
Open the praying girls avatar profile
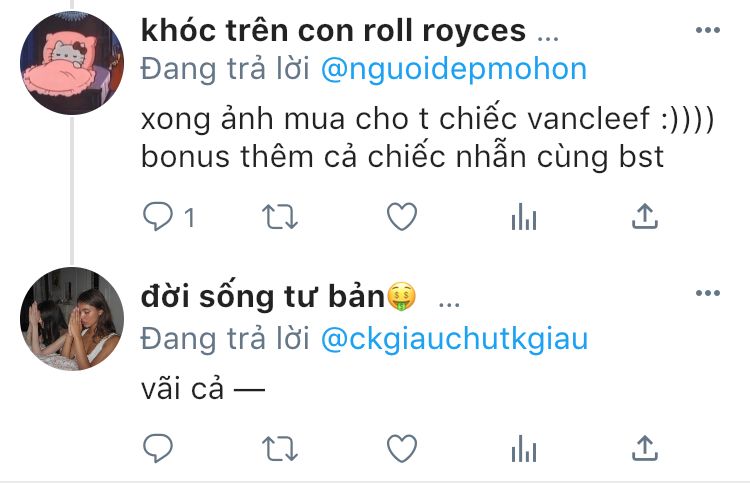[x=72, y=319]
